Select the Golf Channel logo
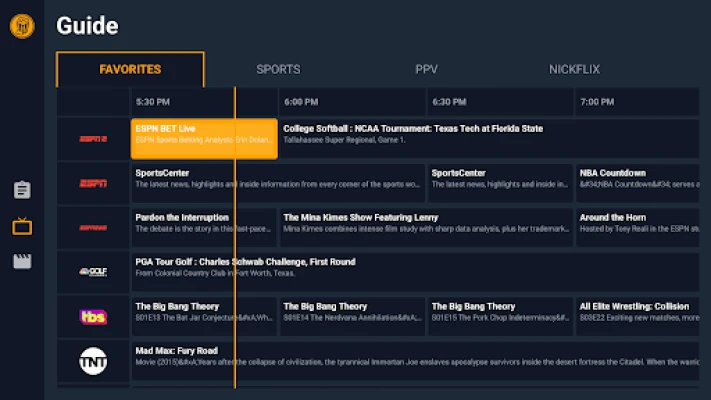The width and height of the screenshot is (711, 400). point(93,271)
